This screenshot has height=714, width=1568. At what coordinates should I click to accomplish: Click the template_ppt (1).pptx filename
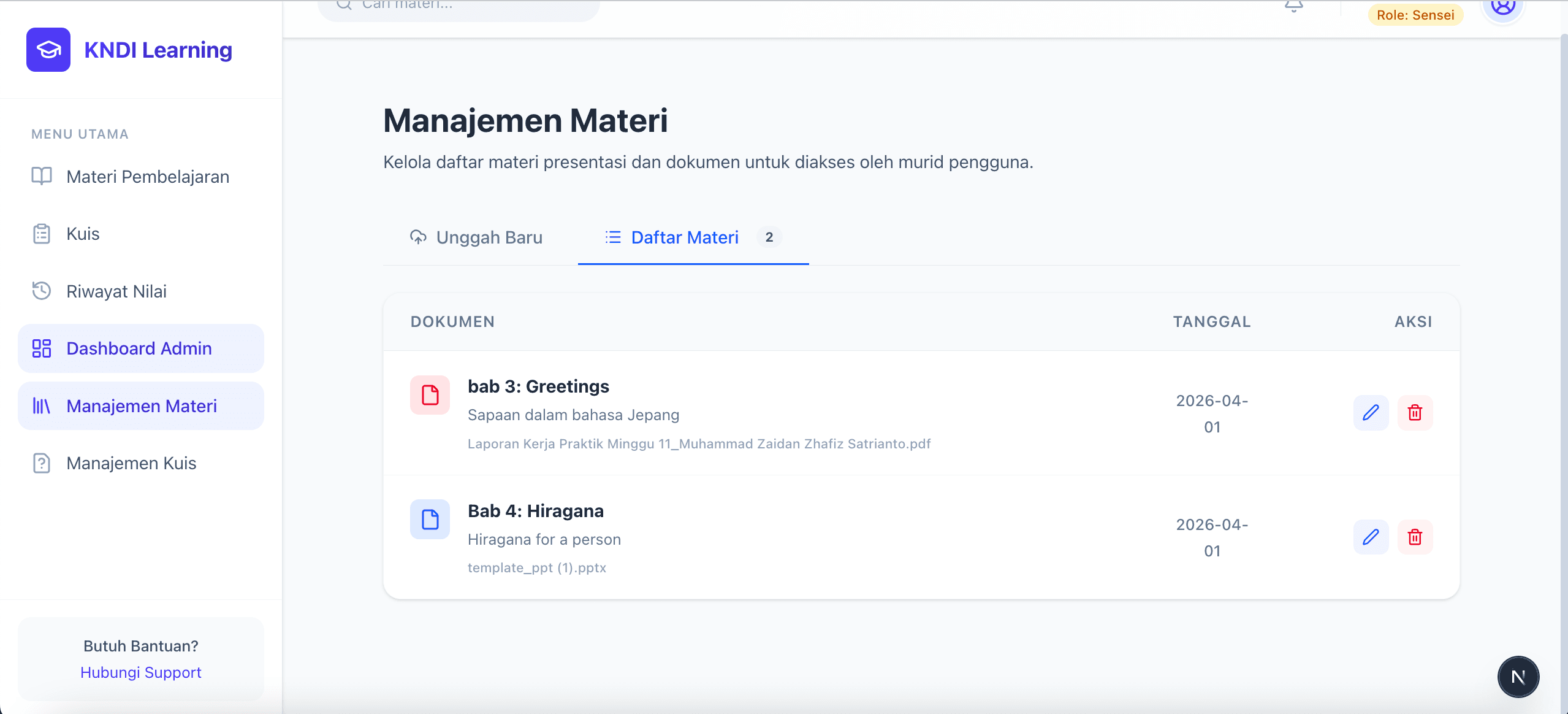tap(537, 568)
